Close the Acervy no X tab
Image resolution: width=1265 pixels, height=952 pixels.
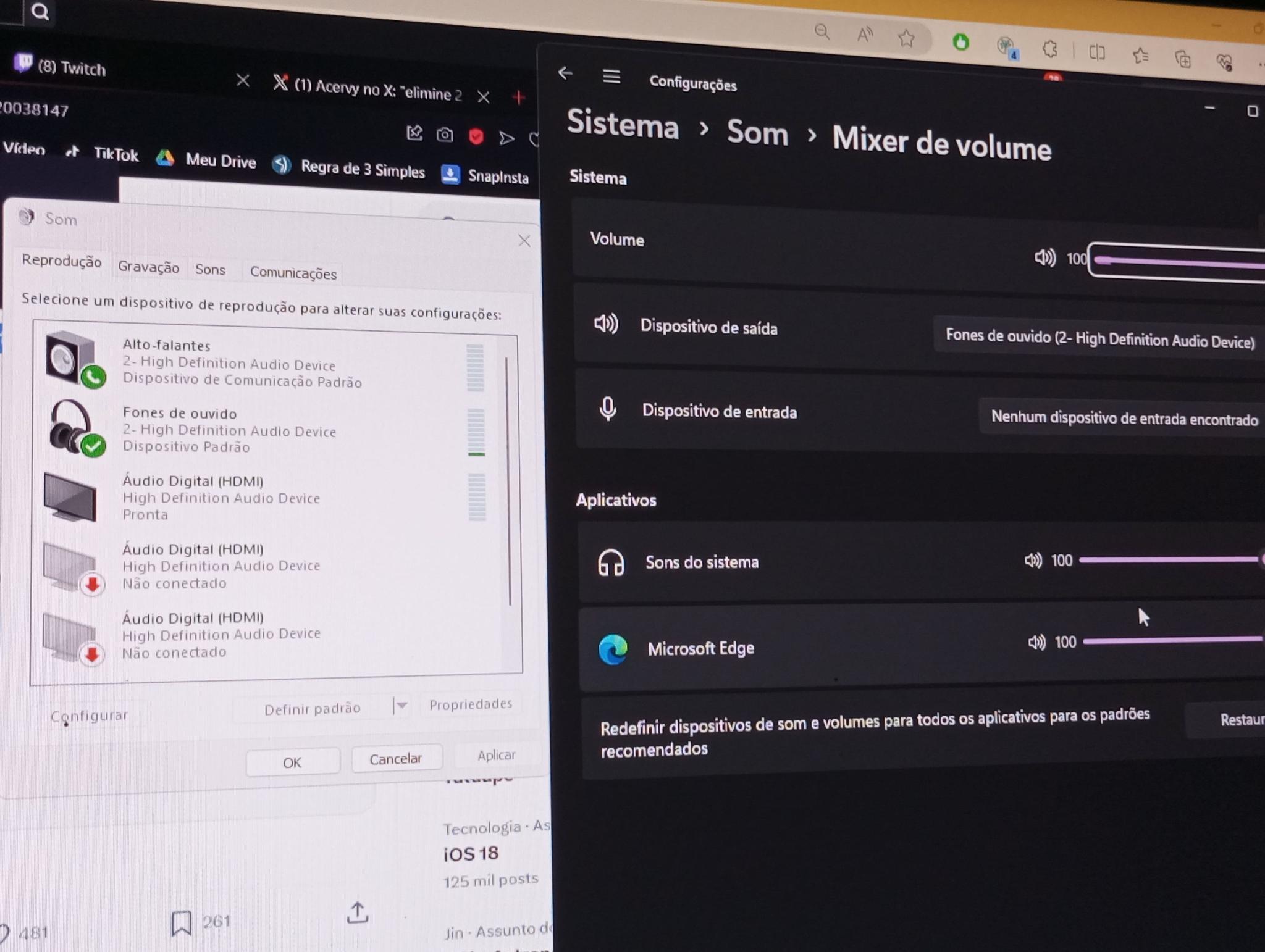[x=484, y=96]
